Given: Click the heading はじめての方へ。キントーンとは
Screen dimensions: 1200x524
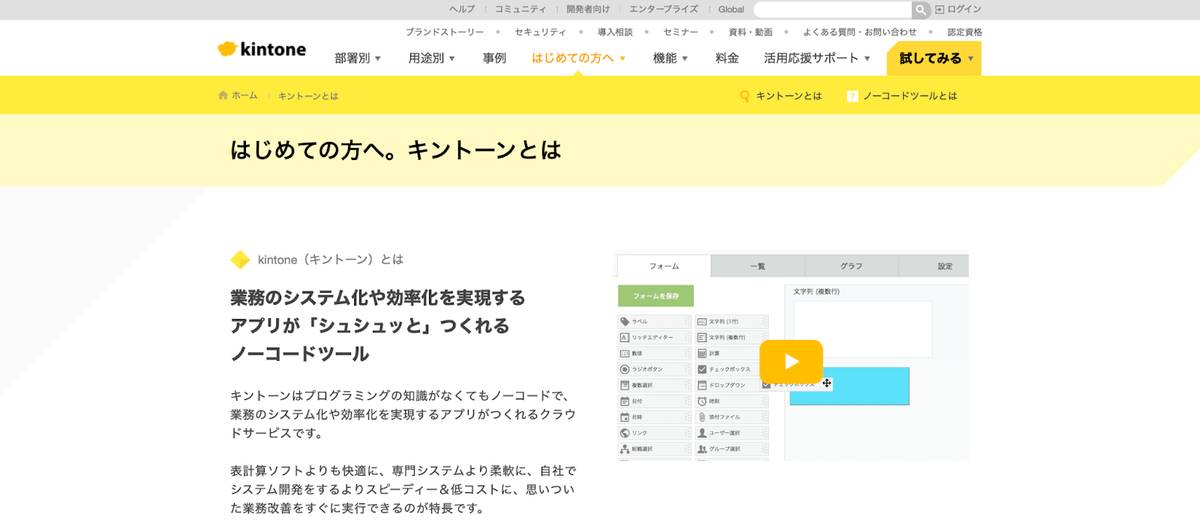Looking at the screenshot, I should tap(396, 151).
